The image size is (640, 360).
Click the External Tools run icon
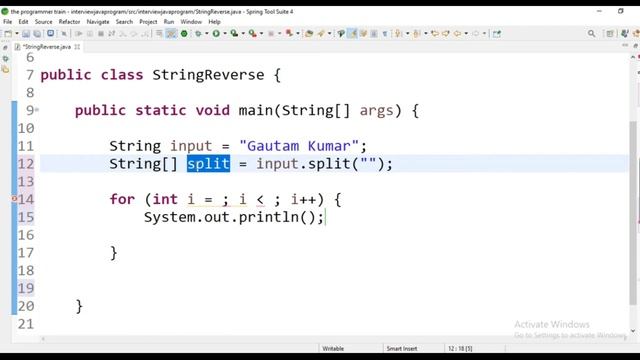click(253, 33)
